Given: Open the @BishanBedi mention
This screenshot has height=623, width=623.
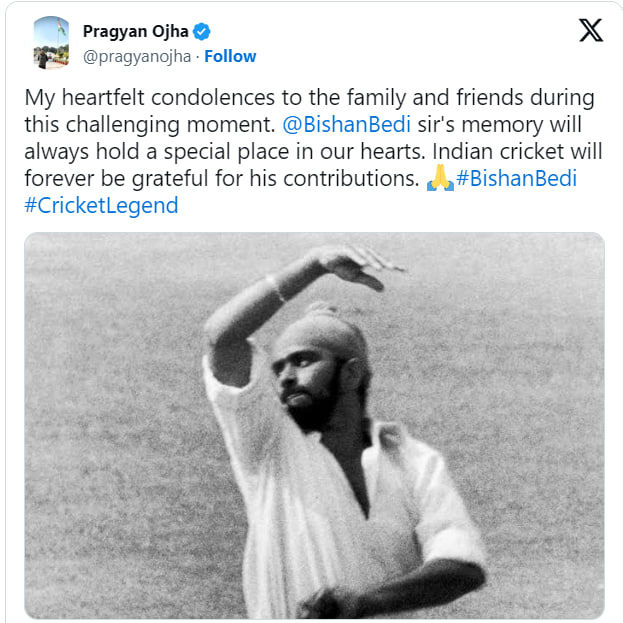Looking at the screenshot, I should (x=346, y=124).
